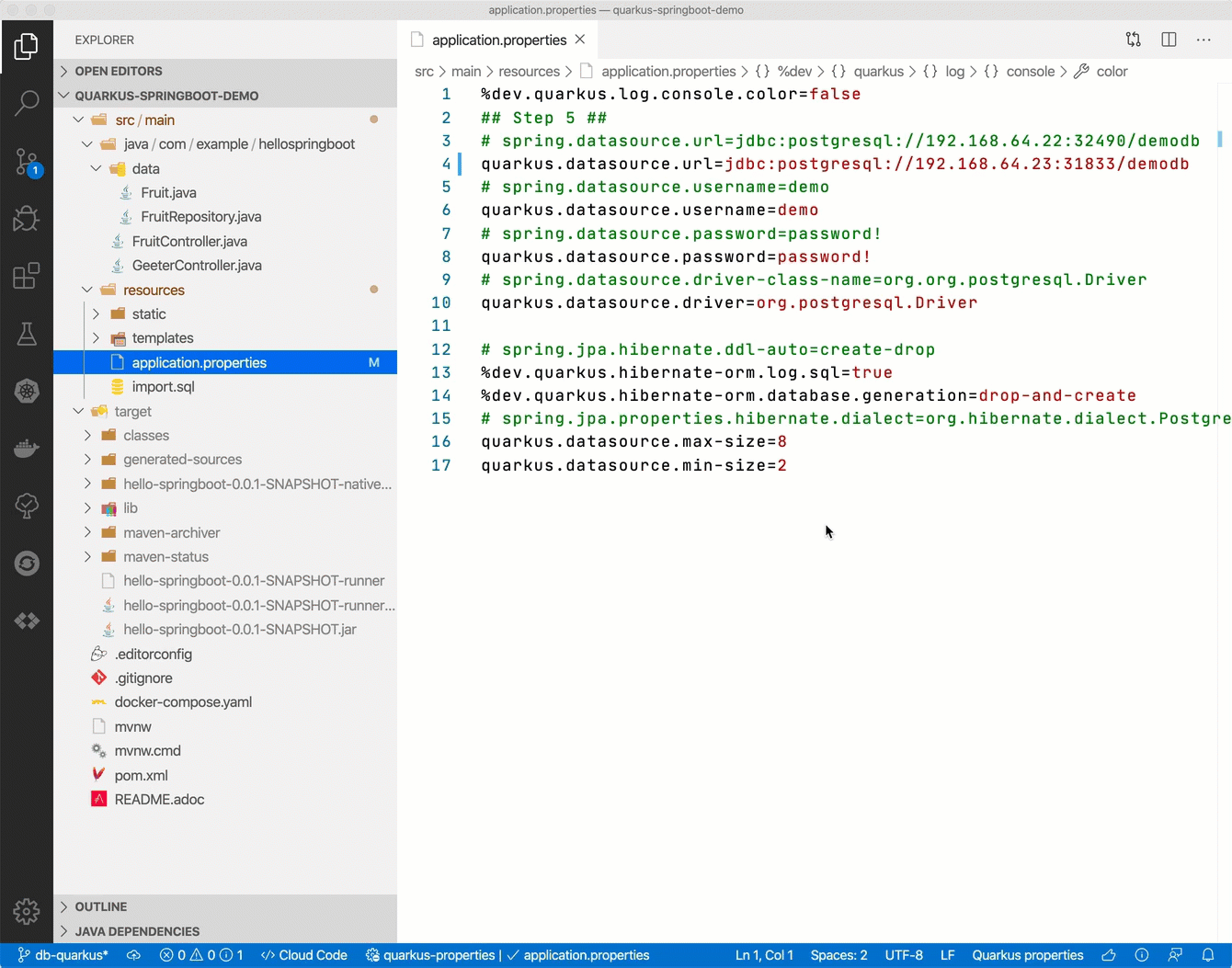Image resolution: width=1232 pixels, height=968 pixels.
Task: Click the db-quarkus branch in status bar
Action: click(x=63, y=955)
